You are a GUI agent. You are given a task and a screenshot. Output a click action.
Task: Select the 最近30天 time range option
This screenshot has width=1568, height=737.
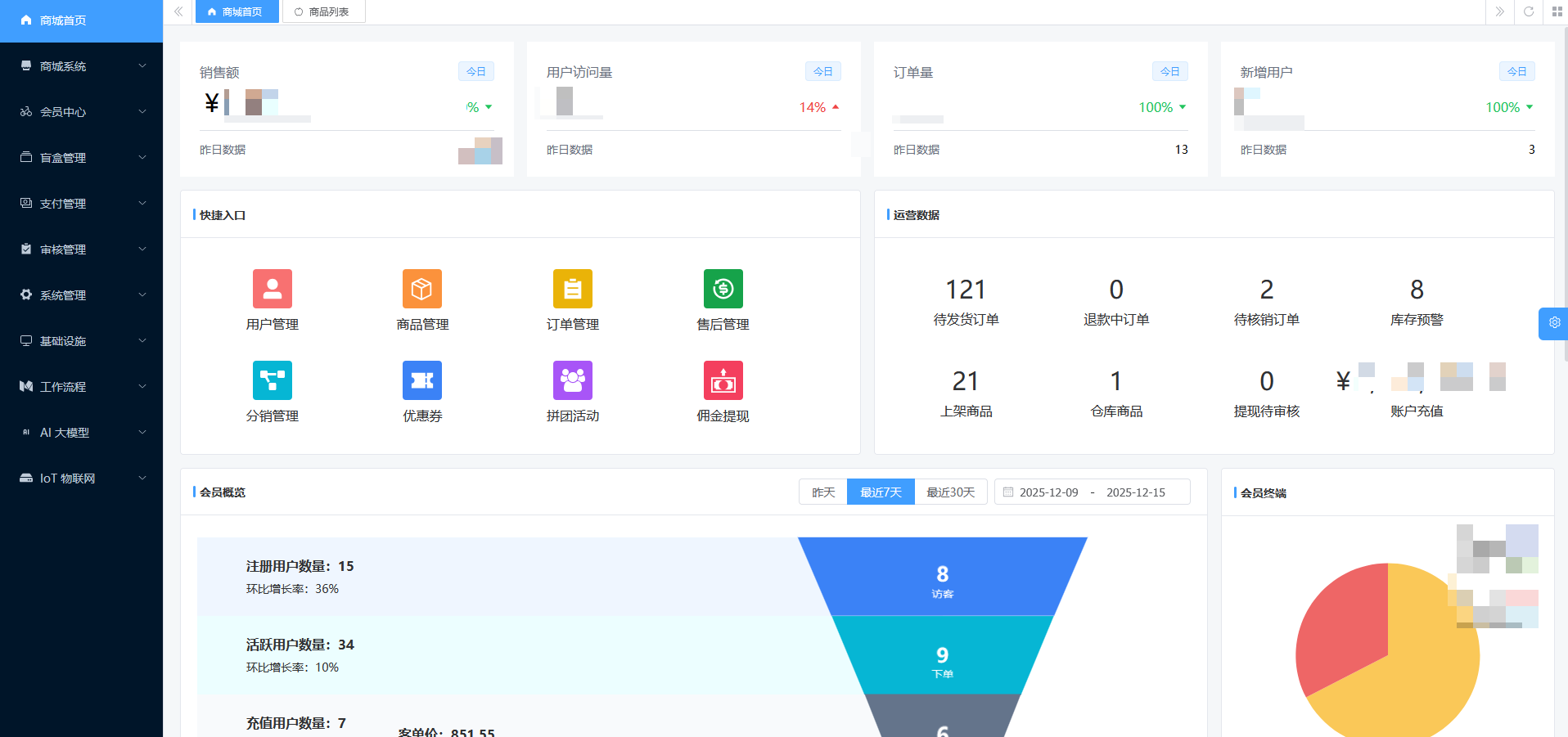(x=950, y=492)
